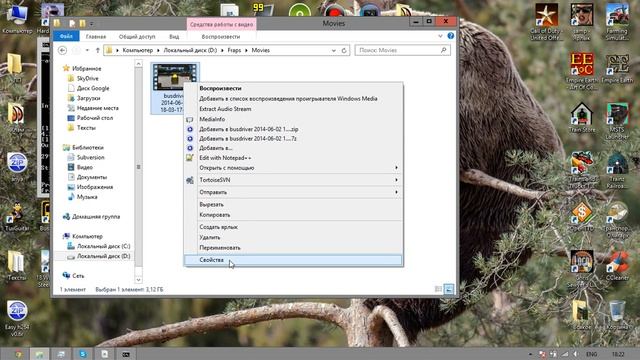Image resolution: width=640 pixels, height=360 pixels.
Task: Open the Quick Access Toolbar dropdown
Action: coord(91,24)
